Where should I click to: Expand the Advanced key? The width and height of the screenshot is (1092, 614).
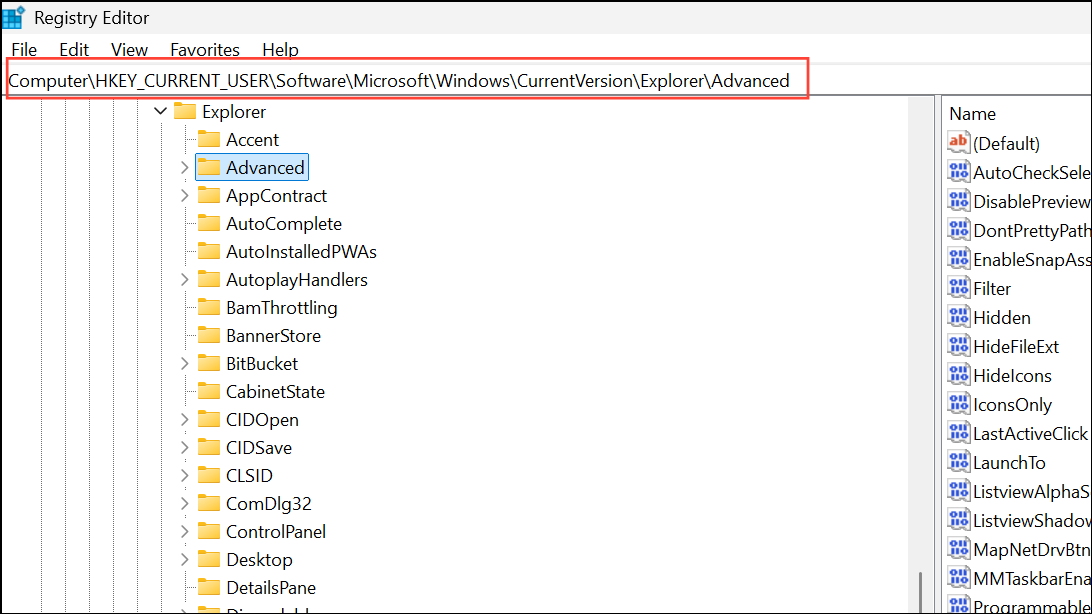click(185, 168)
